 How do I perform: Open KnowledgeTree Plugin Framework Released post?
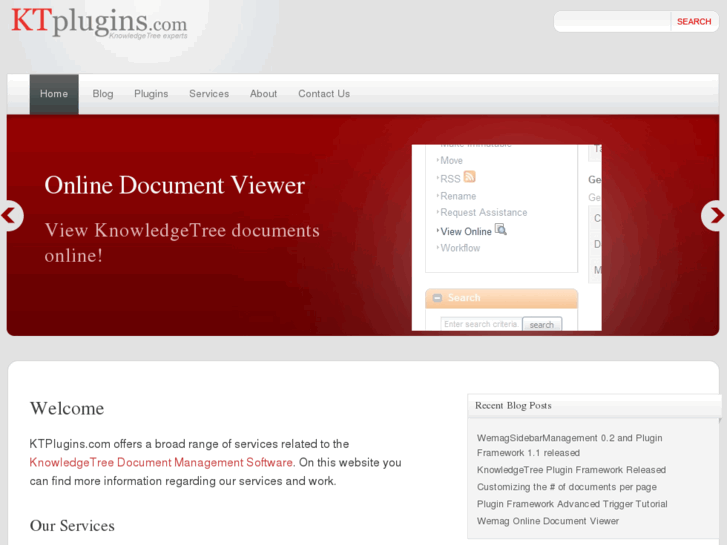coord(571,470)
